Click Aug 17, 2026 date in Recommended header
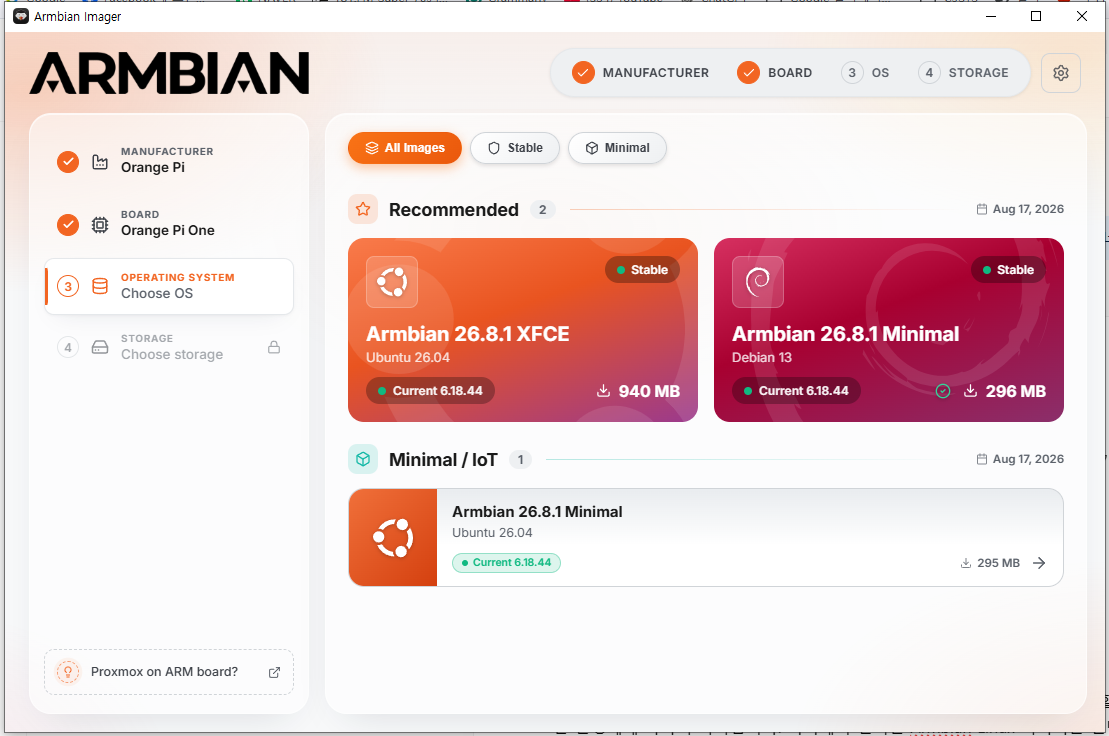Image resolution: width=1109 pixels, height=736 pixels. coord(1020,209)
